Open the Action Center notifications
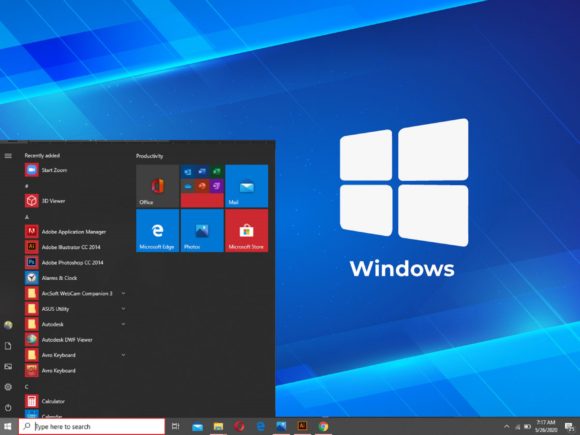 pos(570,426)
